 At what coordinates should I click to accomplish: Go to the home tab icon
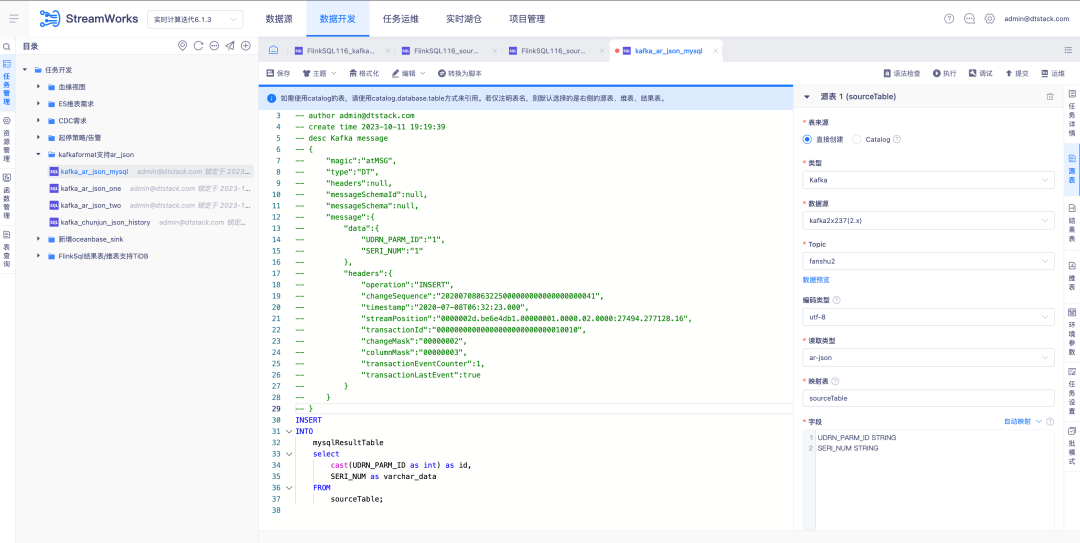pyautogui.click(x=273, y=50)
